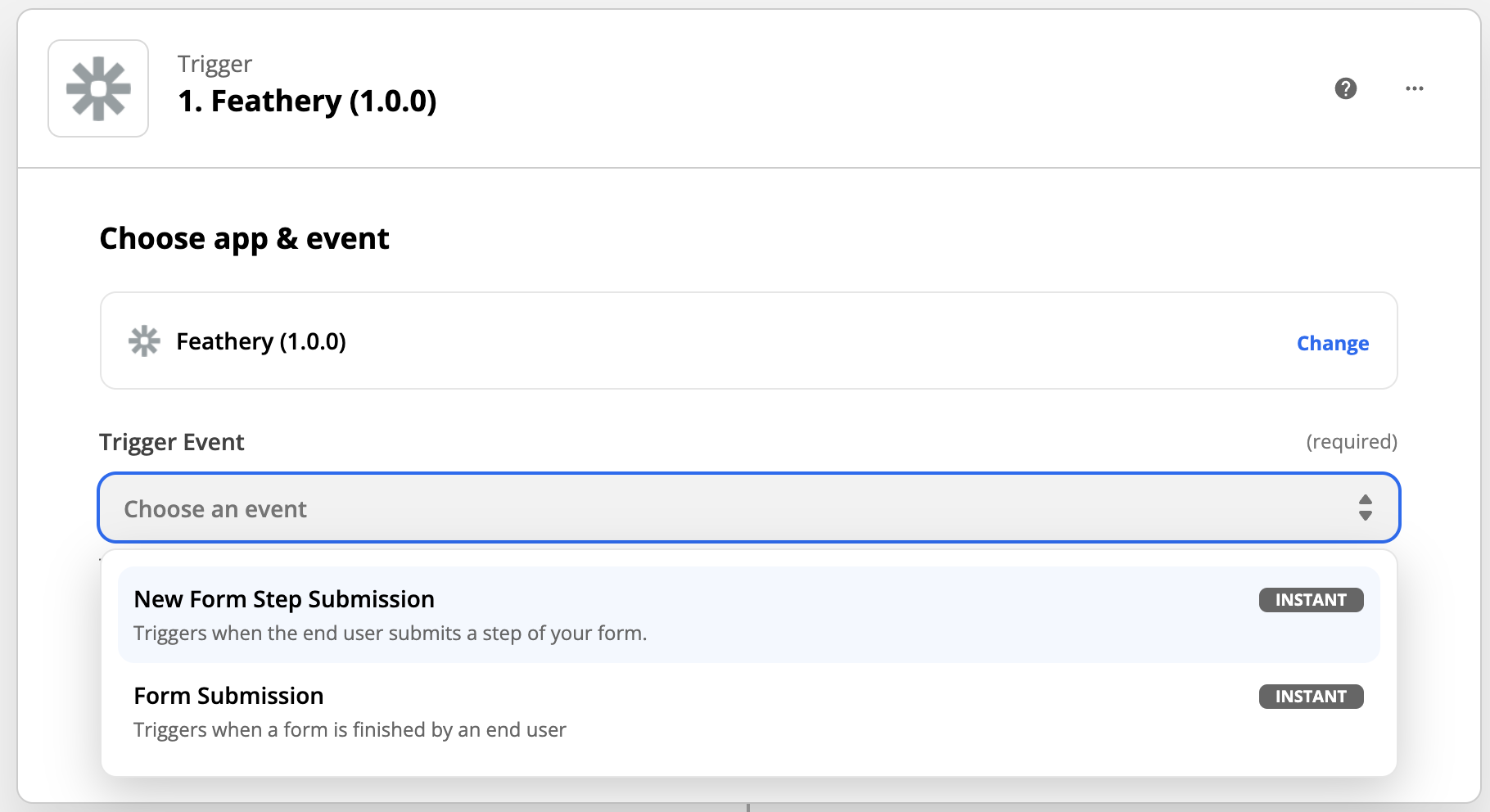Viewport: 1490px width, 812px height.
Task: Click the help question mark icon
Action: [1345, 88]
